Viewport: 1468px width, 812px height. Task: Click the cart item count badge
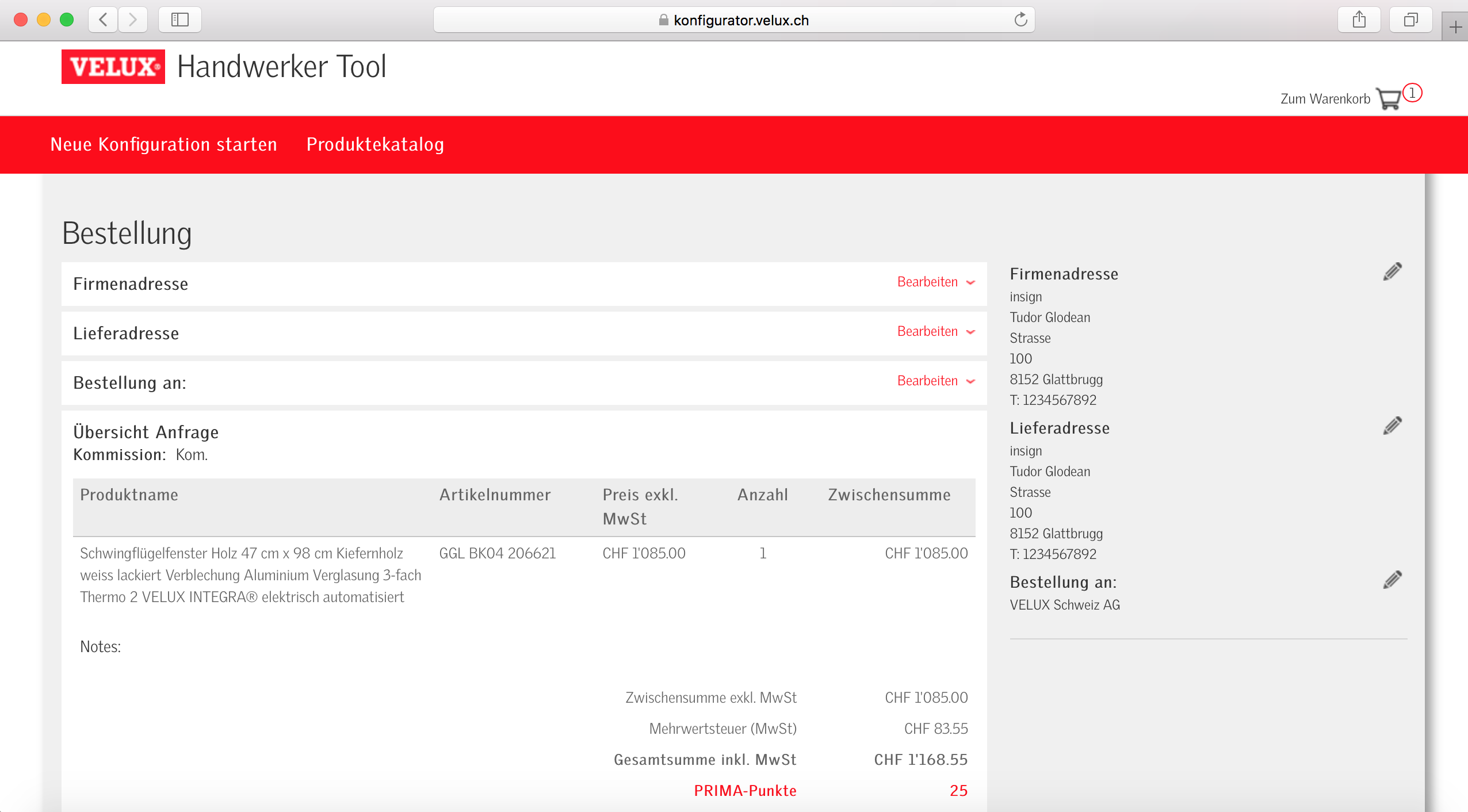coord(1412,93)
